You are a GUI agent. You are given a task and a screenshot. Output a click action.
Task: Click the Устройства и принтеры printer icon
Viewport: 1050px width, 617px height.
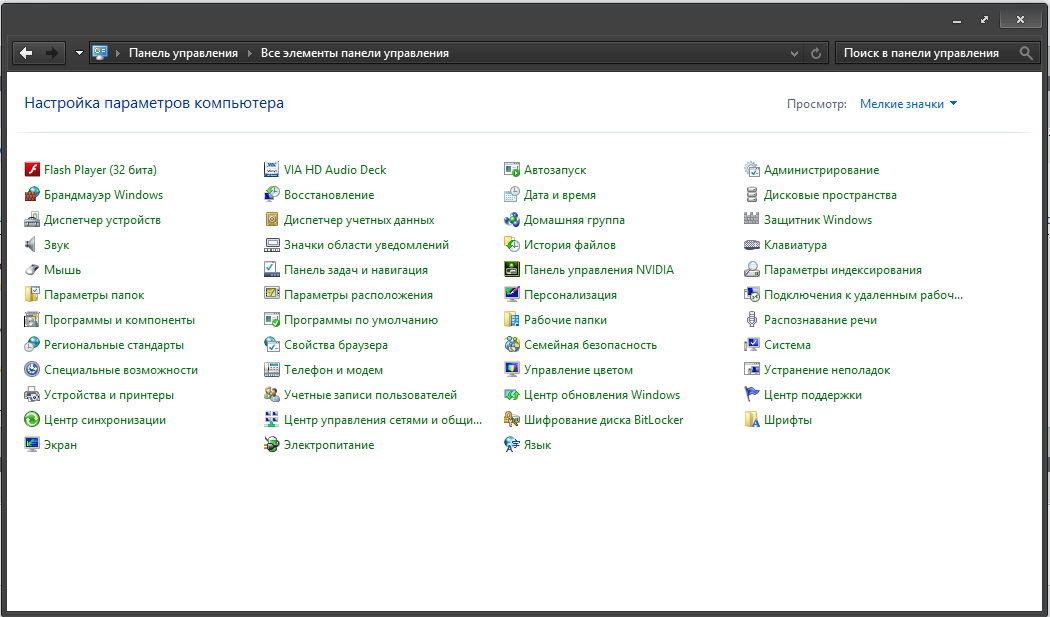tap(31, 395)
